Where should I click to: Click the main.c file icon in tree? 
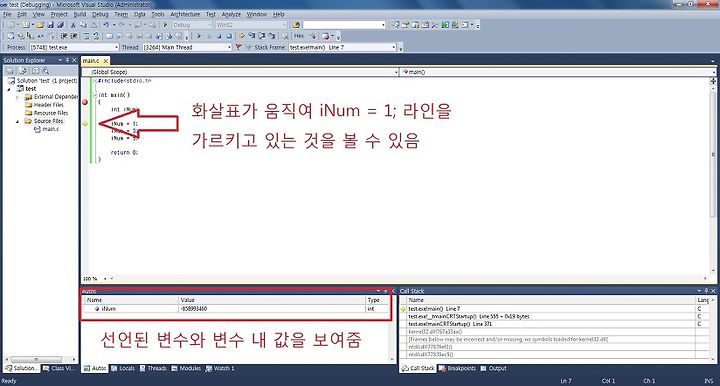point(37,129)
